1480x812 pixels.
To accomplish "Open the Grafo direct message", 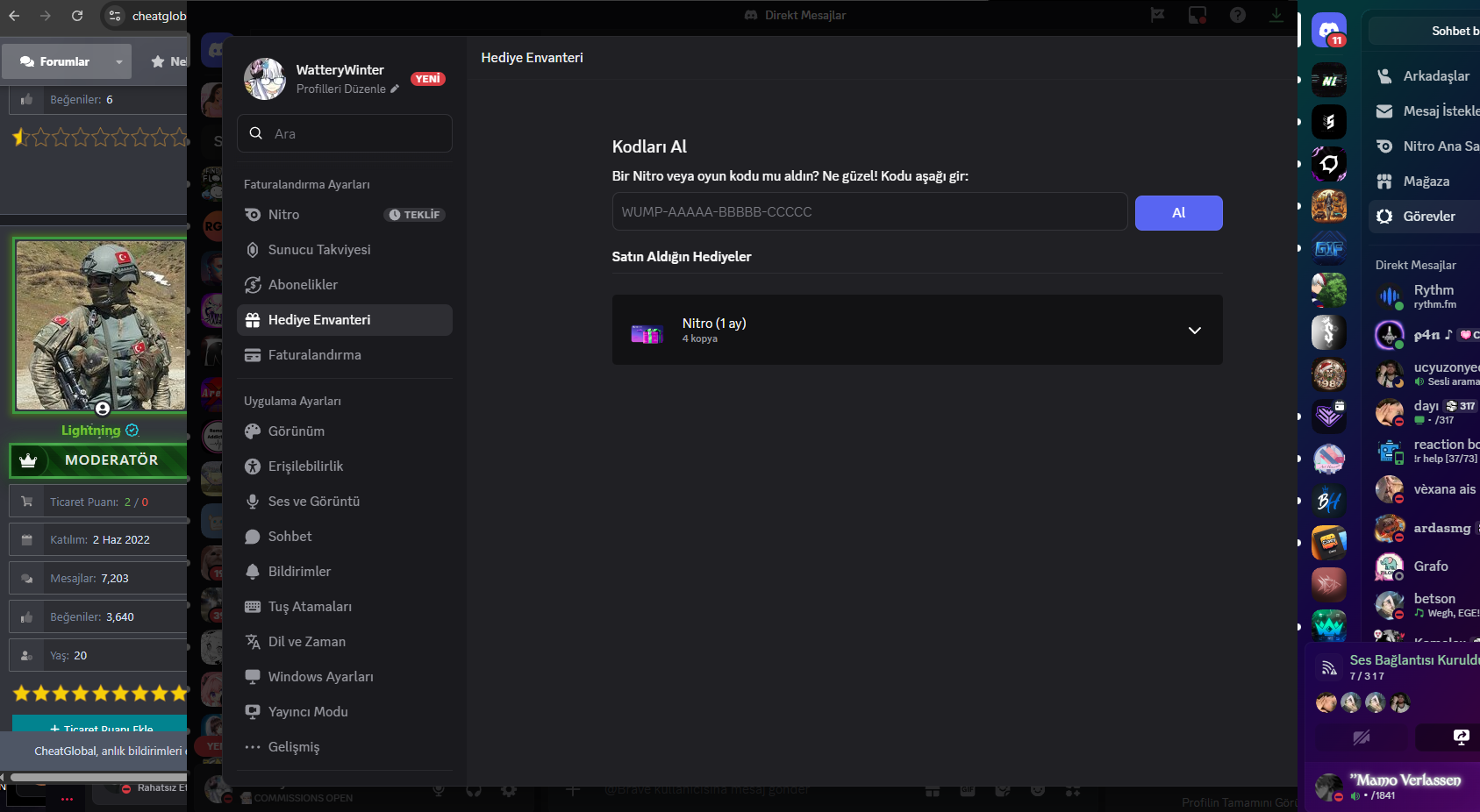I will tap(1424, 566).
